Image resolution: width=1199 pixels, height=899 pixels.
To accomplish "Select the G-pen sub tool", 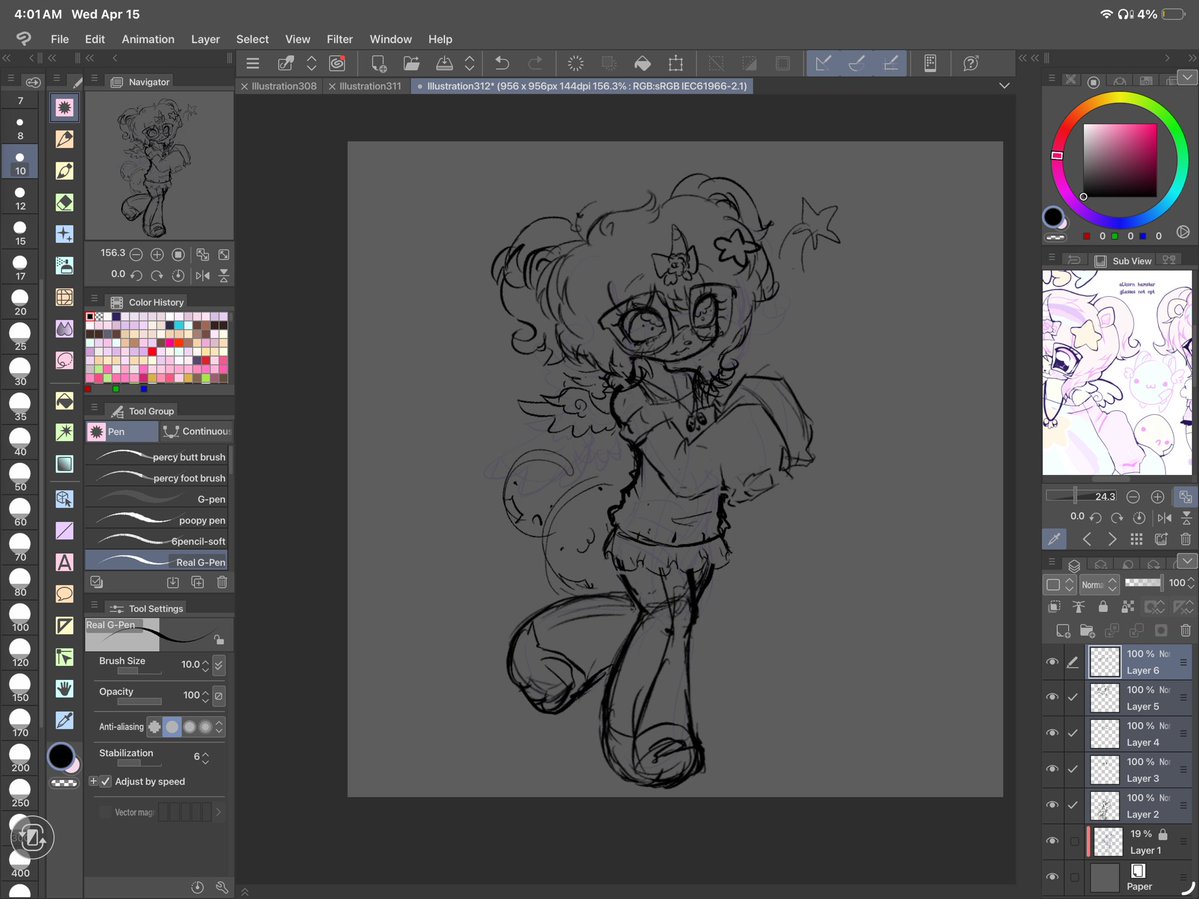I will [x=156, y=498].
